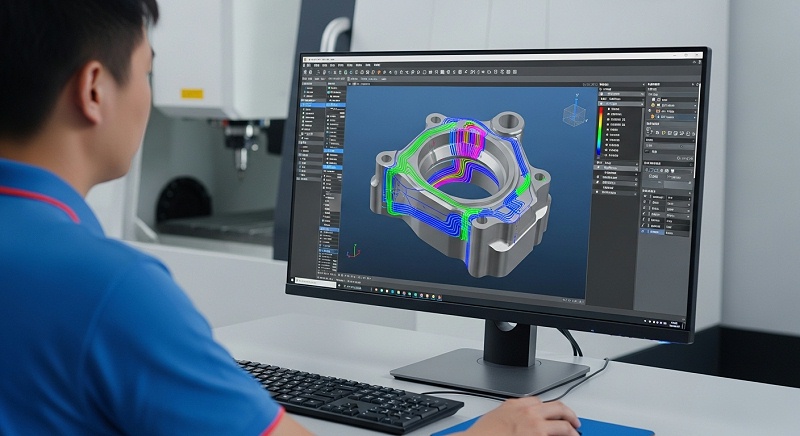800x436 pixels.
Task: Click the XYZ axis triad in viewport
Action: 351,254
